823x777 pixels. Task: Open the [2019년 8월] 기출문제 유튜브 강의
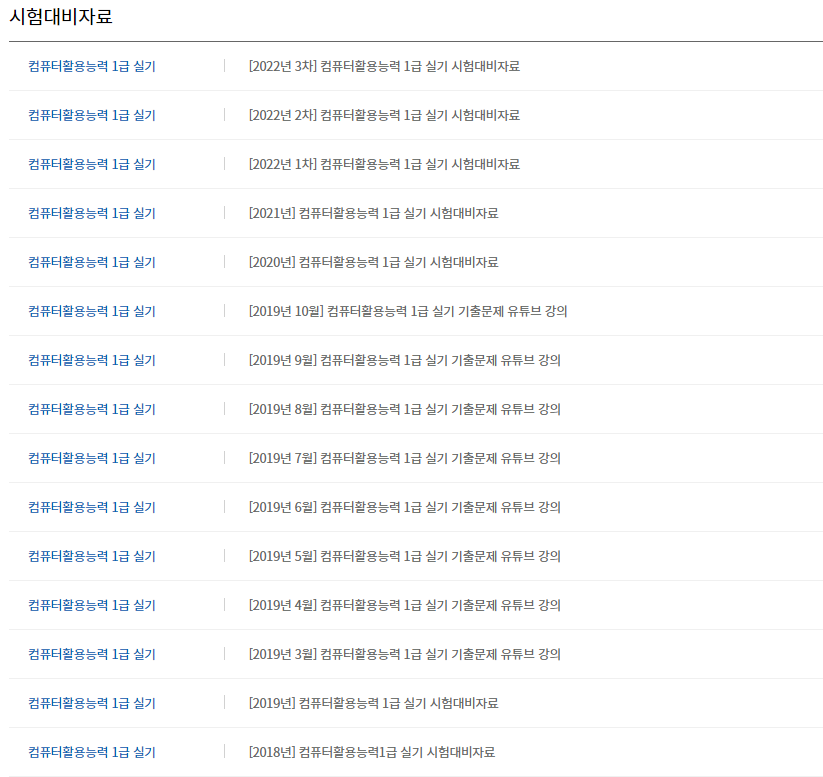click(404, 410)
